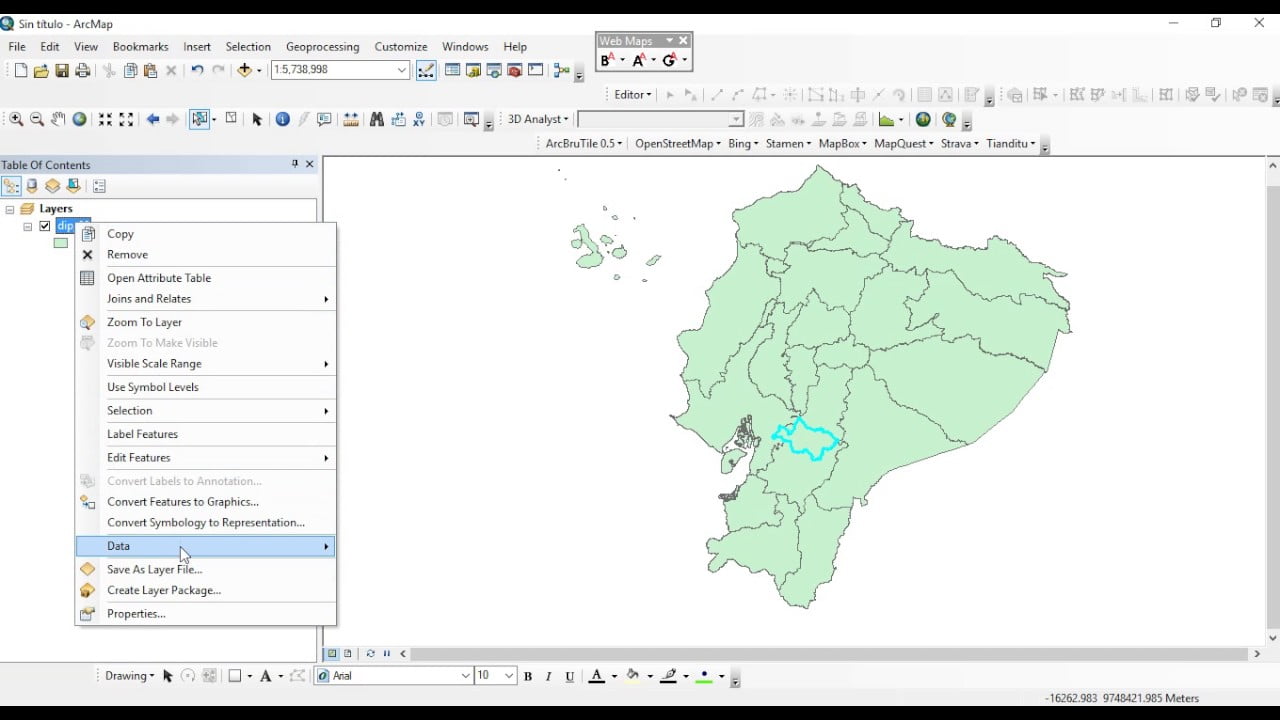Open the Geoprocessing menu

[322, 46]
